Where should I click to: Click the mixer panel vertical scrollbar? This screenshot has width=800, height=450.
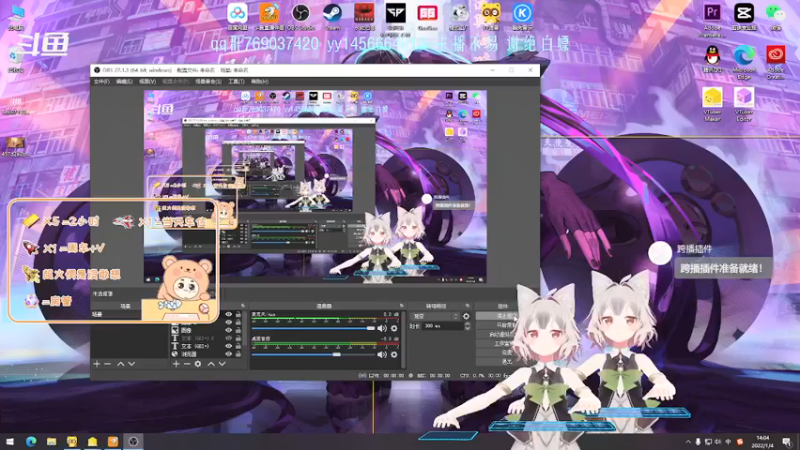404,338
